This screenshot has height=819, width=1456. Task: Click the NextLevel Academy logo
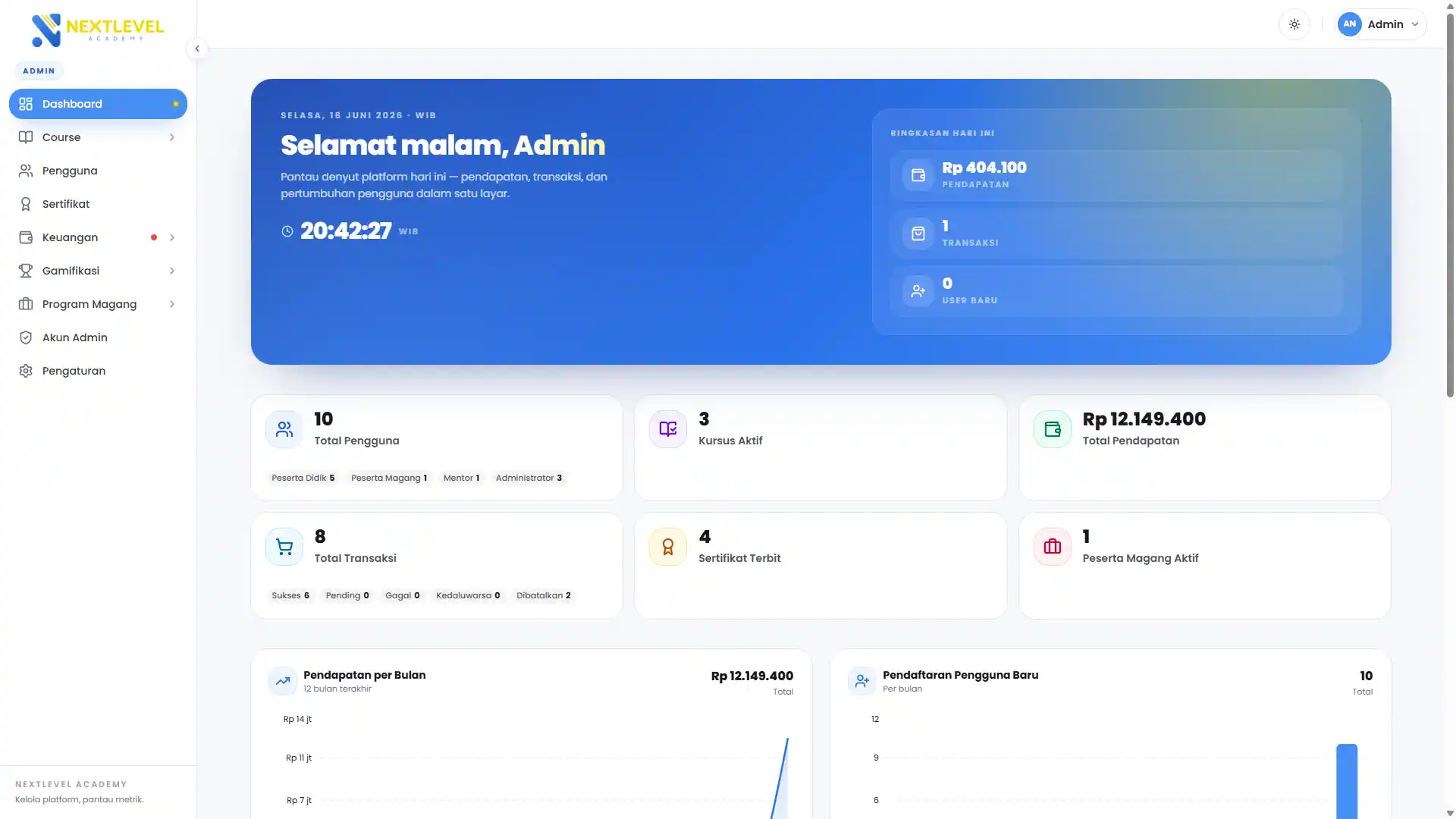[x=97, y=30]
